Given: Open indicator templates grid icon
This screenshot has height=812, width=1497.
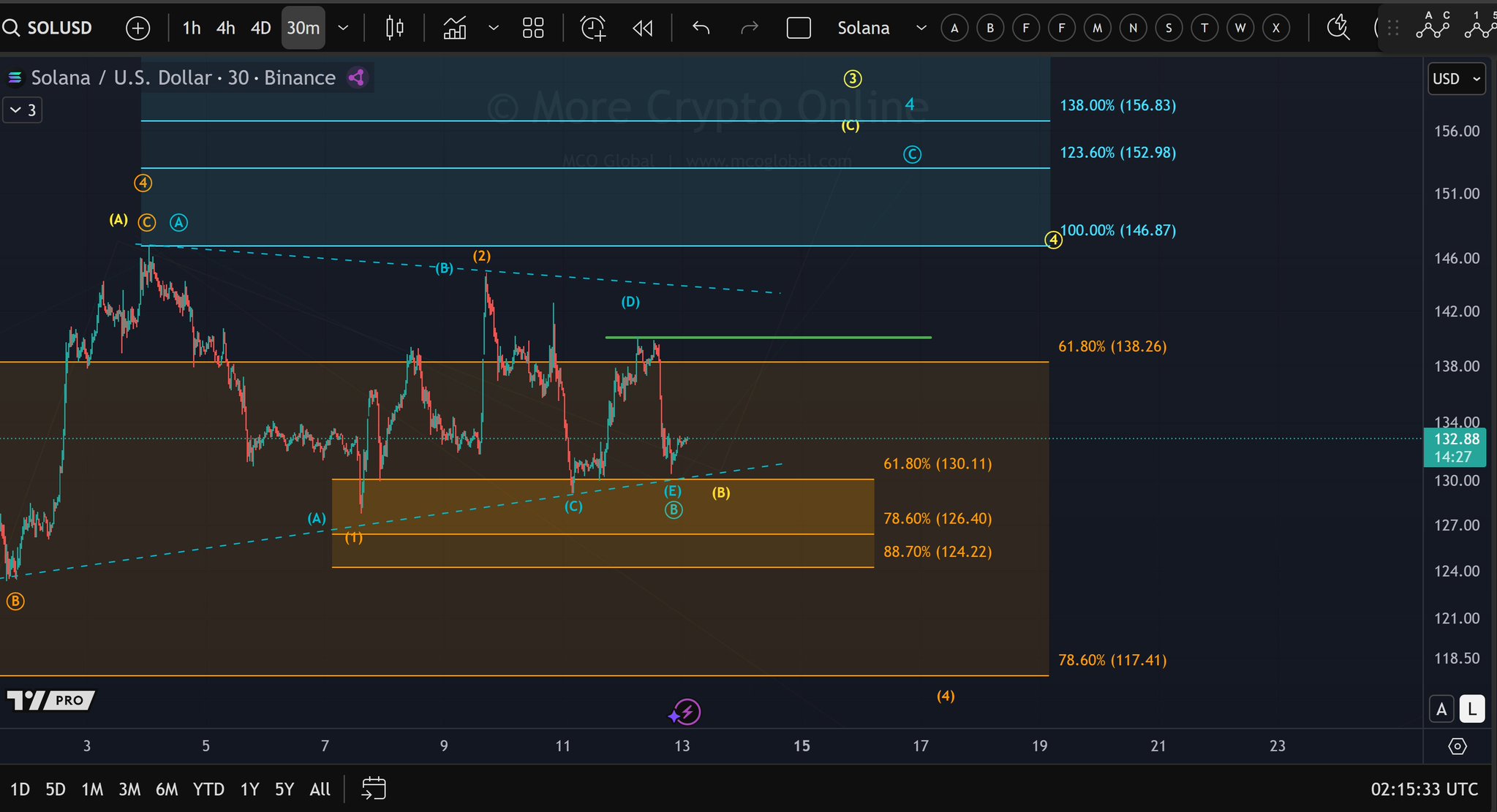Looking at the screenshot, I should click(x=533, y=28).
